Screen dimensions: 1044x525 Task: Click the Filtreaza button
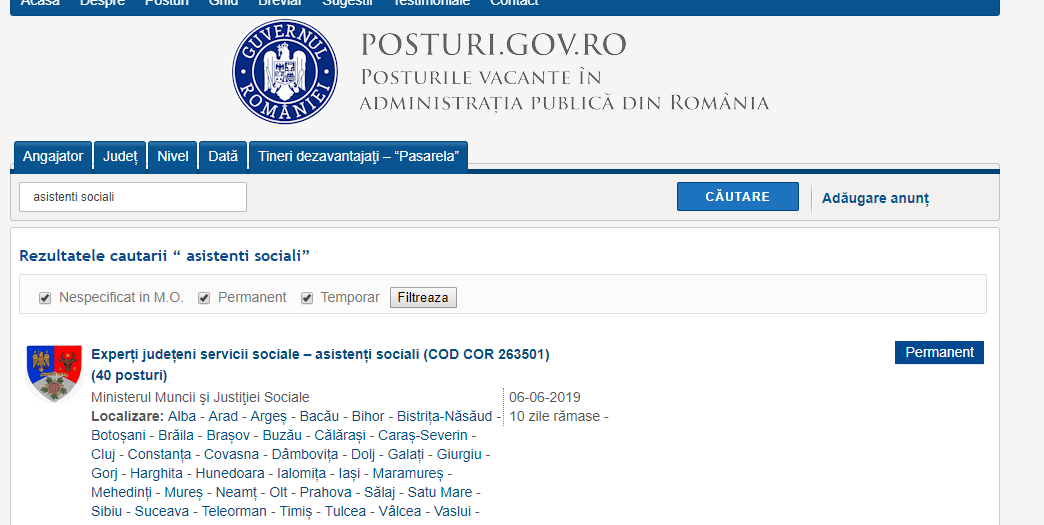tap(423, 298)
